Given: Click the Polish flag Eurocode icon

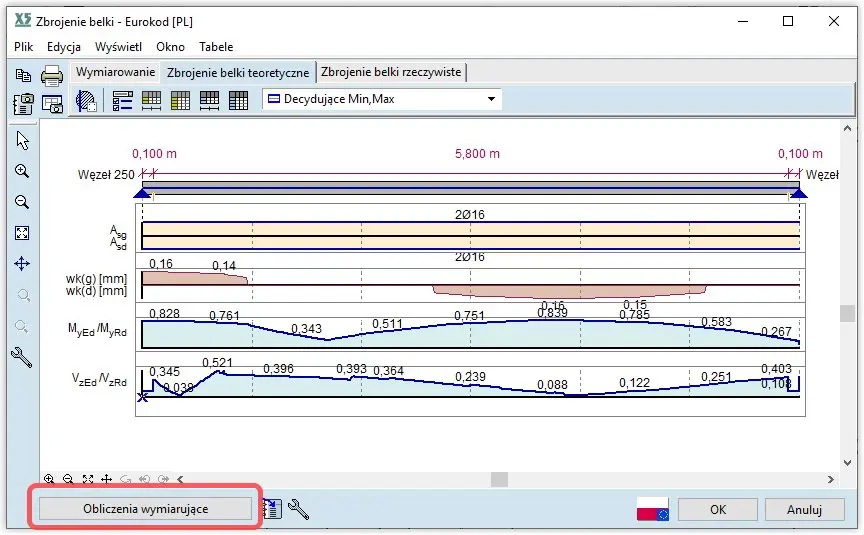Looking at the screenshot, I should pyautogui.click(x=653, y=509).
